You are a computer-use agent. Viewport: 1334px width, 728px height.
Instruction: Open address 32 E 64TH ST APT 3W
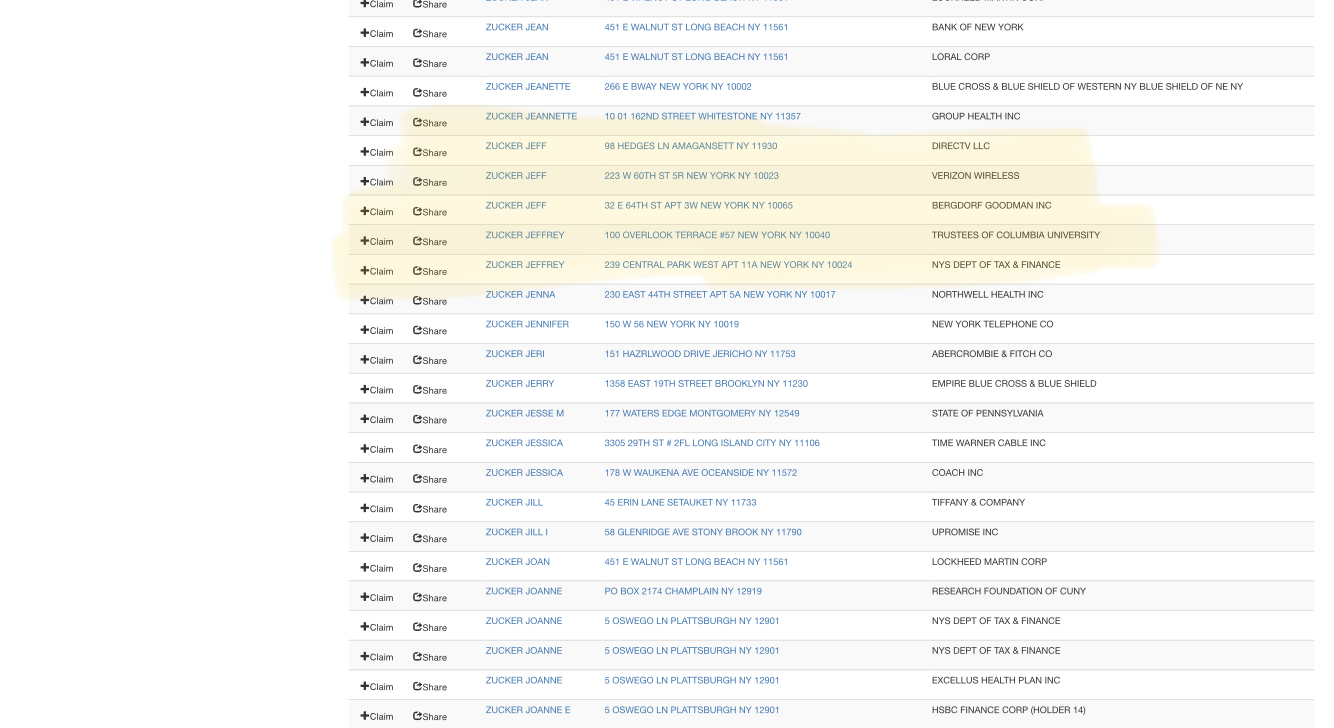(x=698, y=206)
